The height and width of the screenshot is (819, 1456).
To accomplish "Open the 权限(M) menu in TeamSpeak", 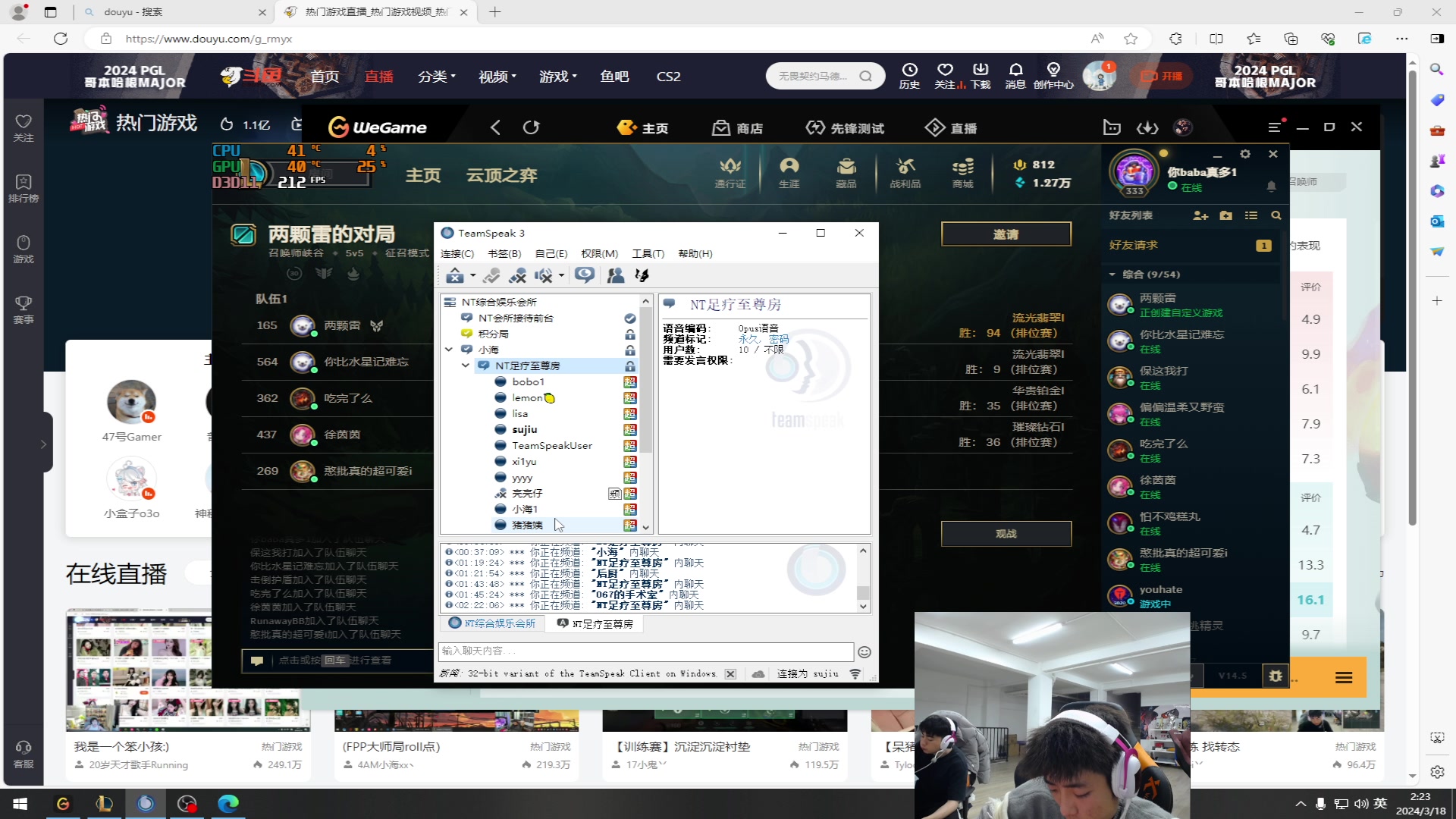I will [x=599, y=254].
